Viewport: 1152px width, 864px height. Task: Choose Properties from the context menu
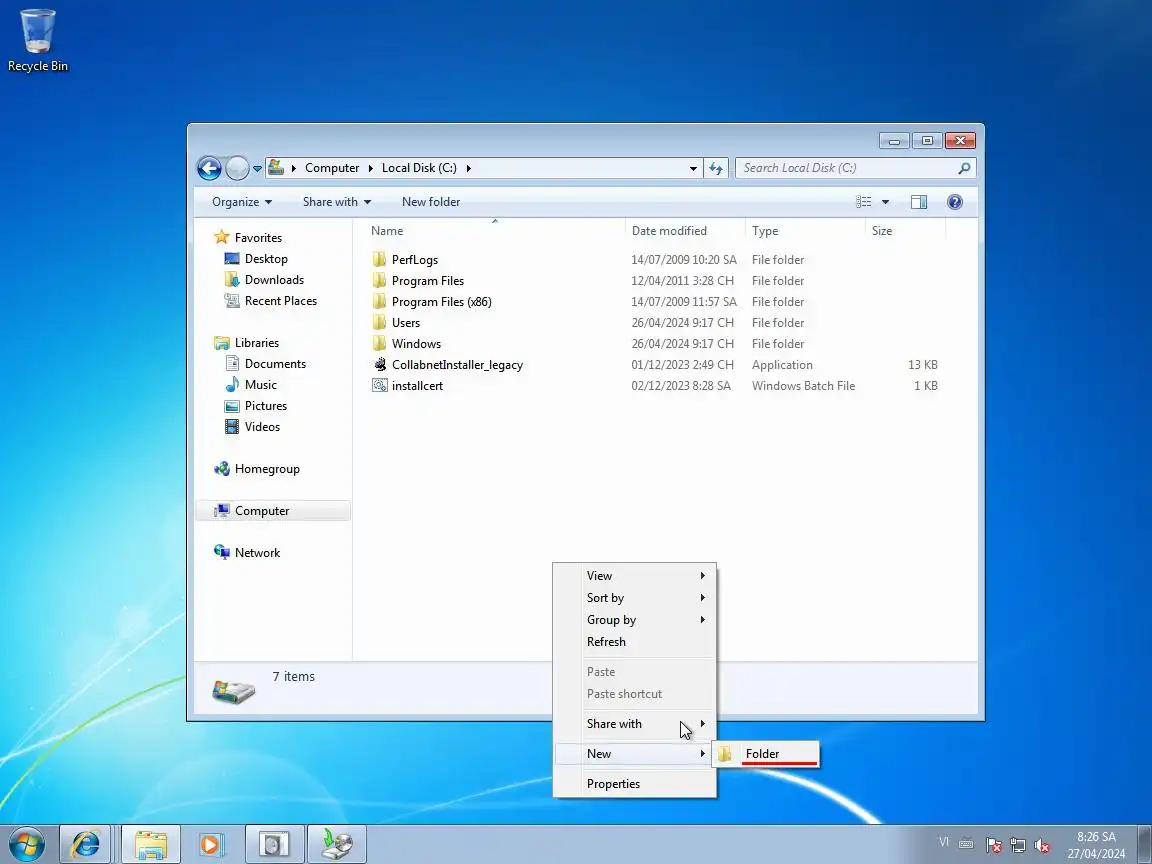point(635,784)
